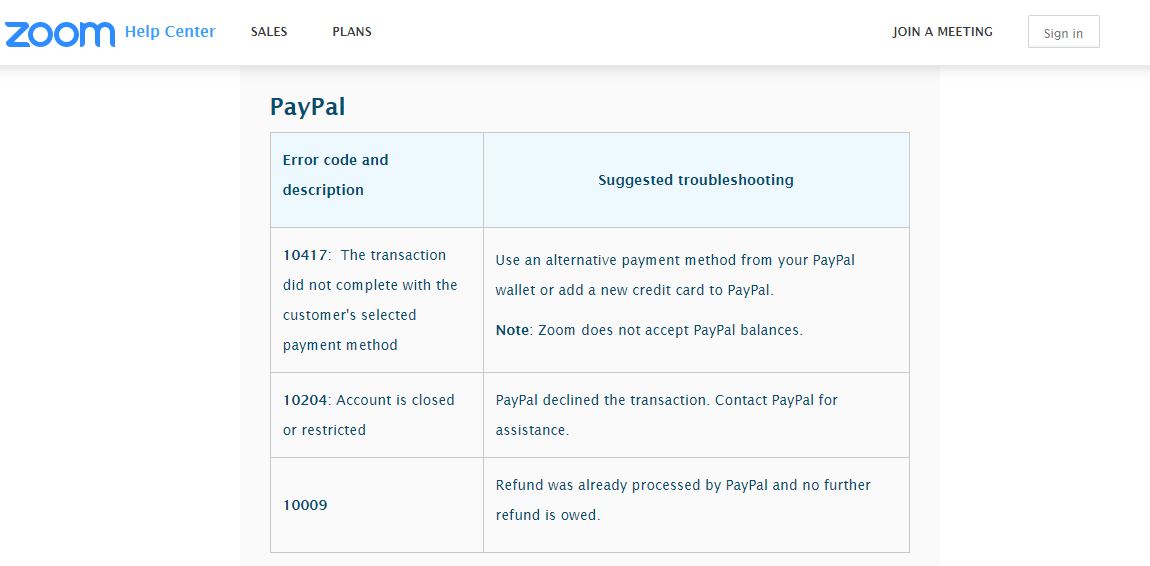Click the 'Error code and description' column header
Screen dimensions: 1150x566
[x=335, y=175]
